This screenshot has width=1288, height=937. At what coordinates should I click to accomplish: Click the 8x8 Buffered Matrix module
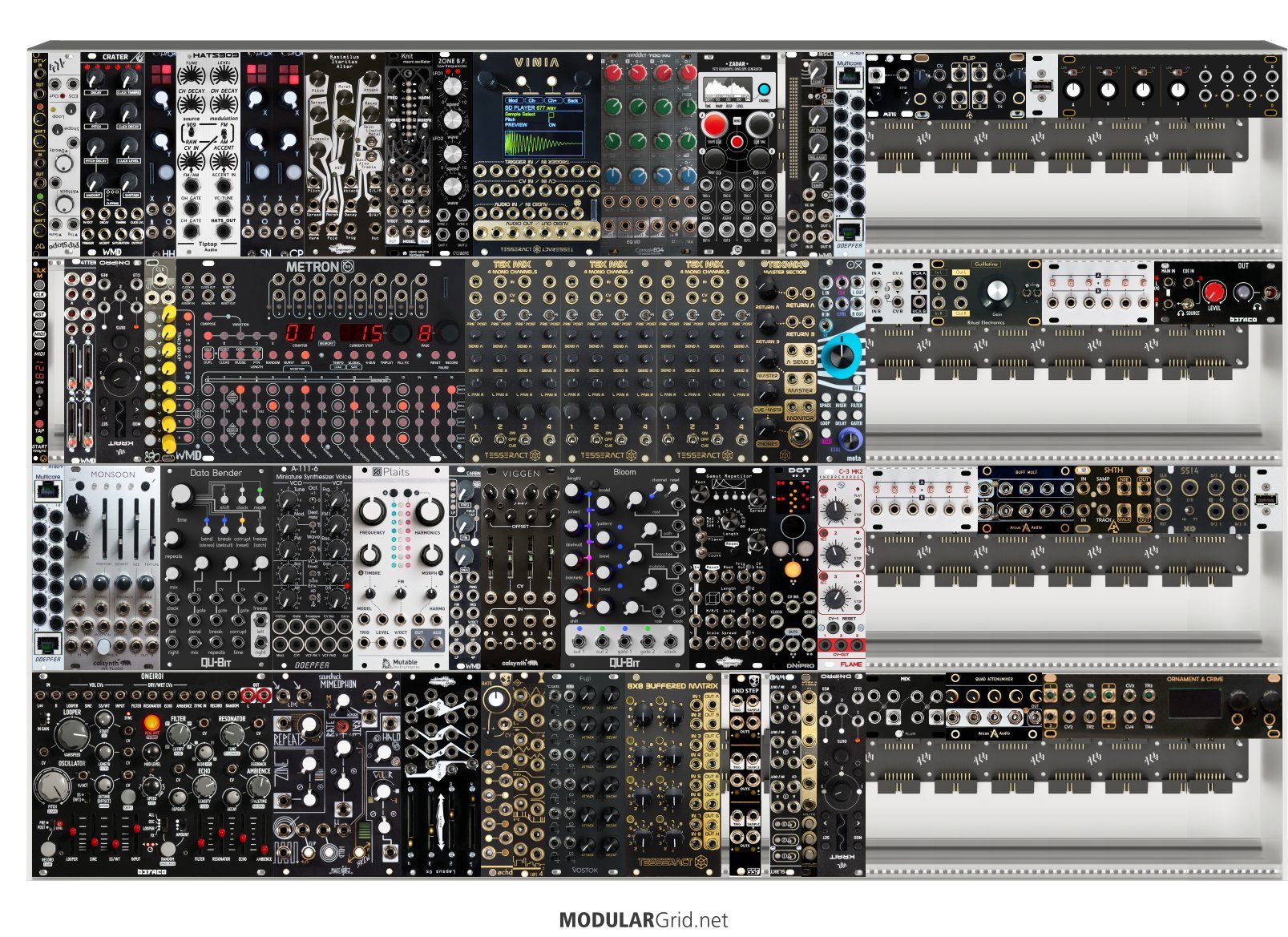click(x=673, y=775)
